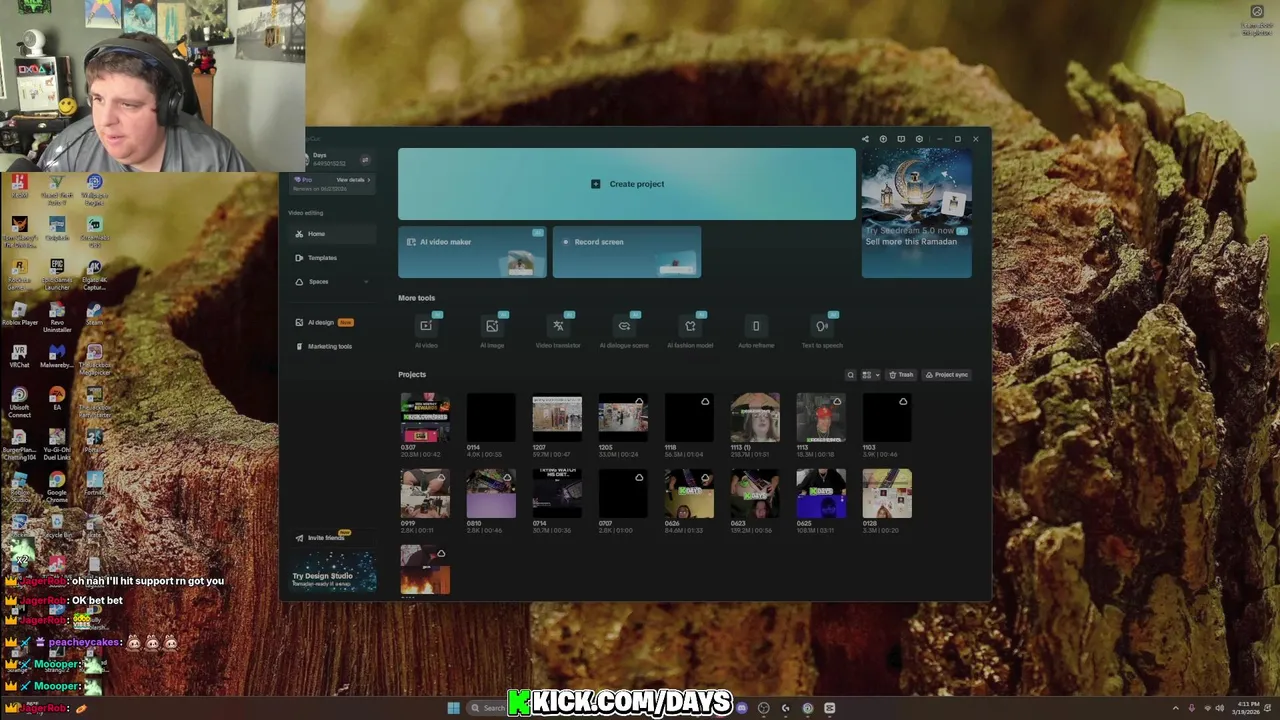Image resolution: width=1280 pixels, height=720 pixels.
Task: Click the Project sync button
Action: [946, 375]
